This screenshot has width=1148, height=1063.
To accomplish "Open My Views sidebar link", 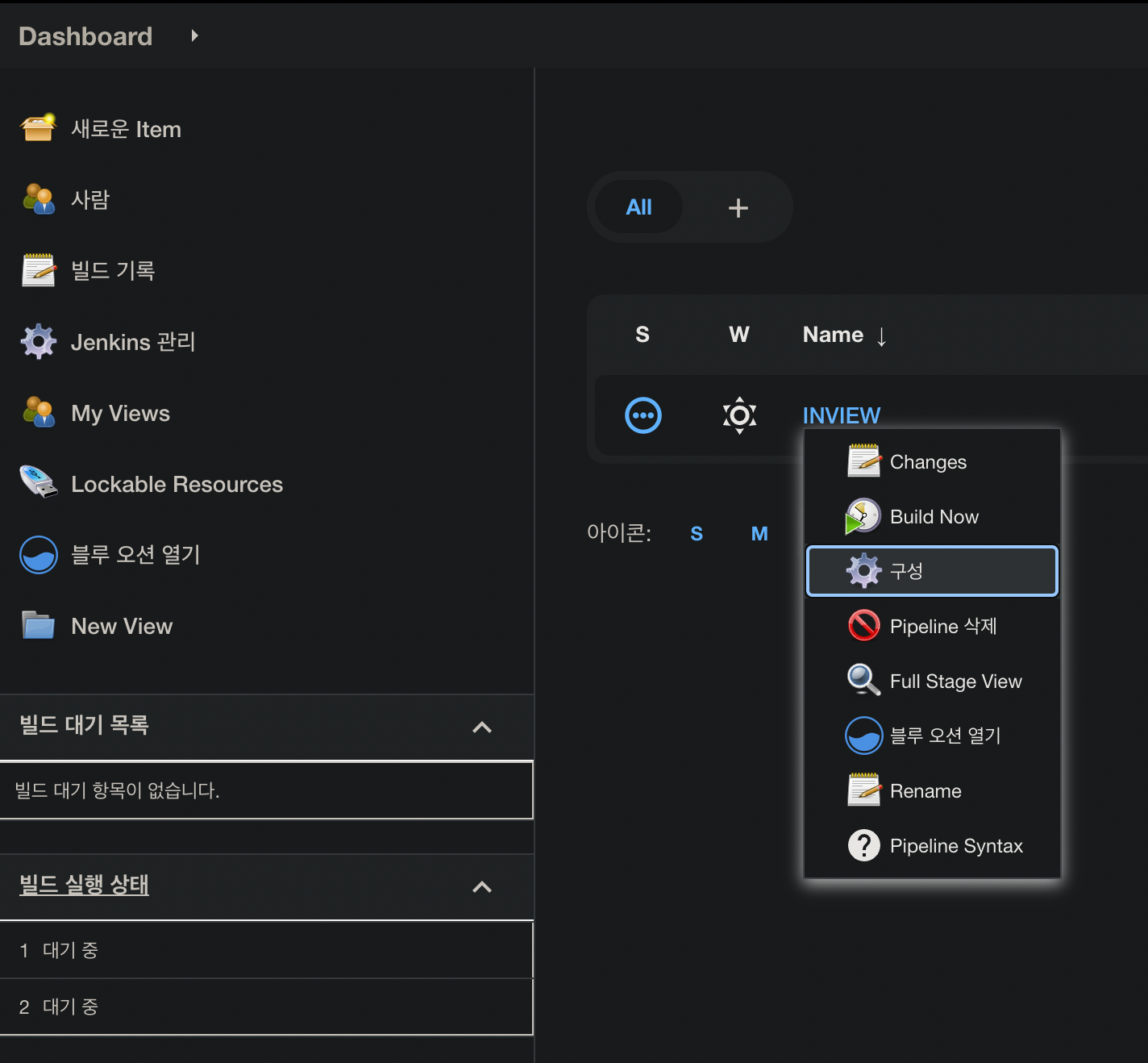I will point(120,413).
